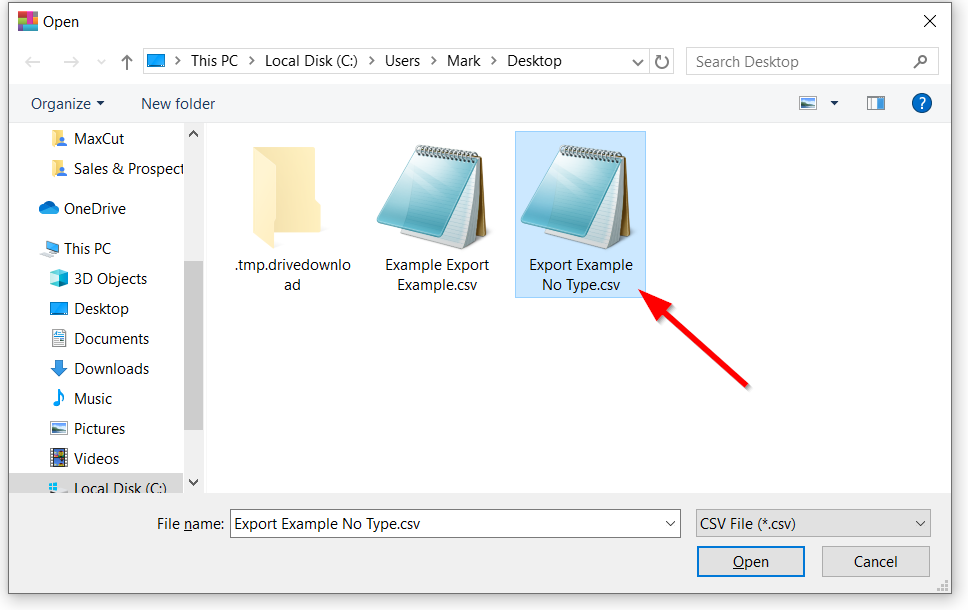Select OneDrive in the navigation pane
Viewport: 968px width, 610px height.
click(x=82, y=209)
